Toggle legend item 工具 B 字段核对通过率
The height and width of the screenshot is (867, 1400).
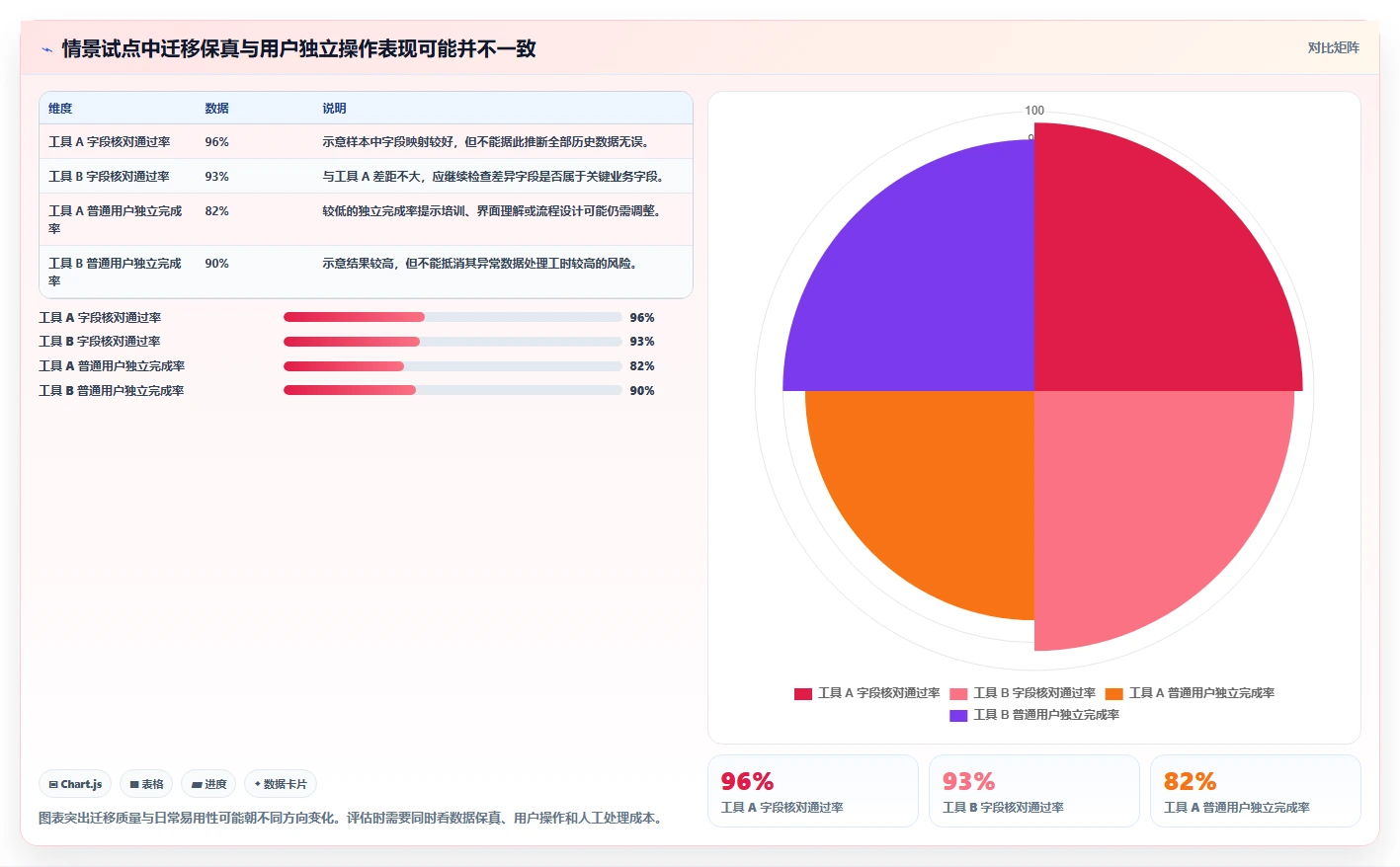tap(1023, 693)
